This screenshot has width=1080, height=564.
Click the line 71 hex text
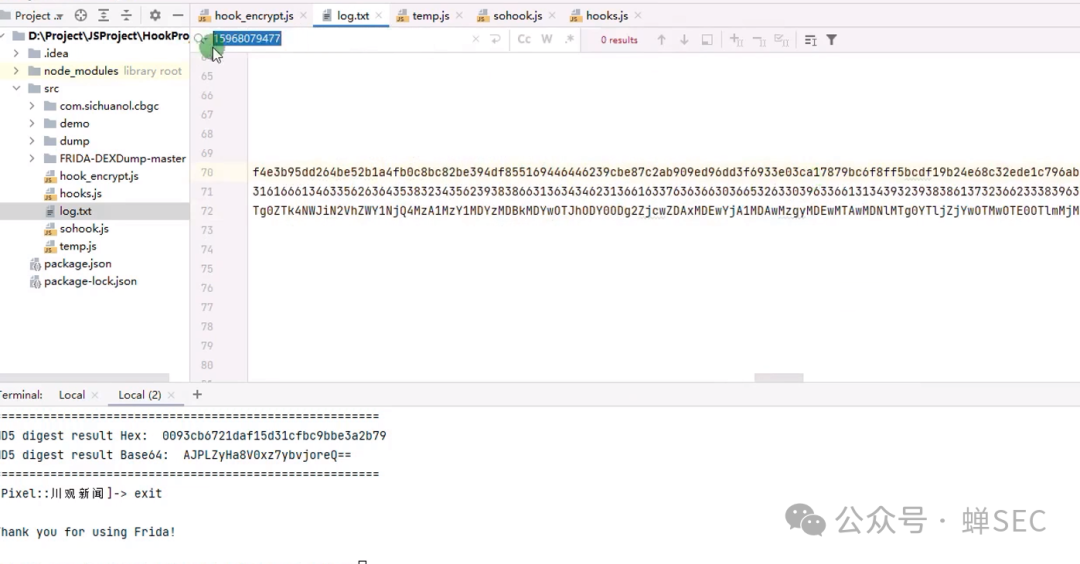click(666, 191)
